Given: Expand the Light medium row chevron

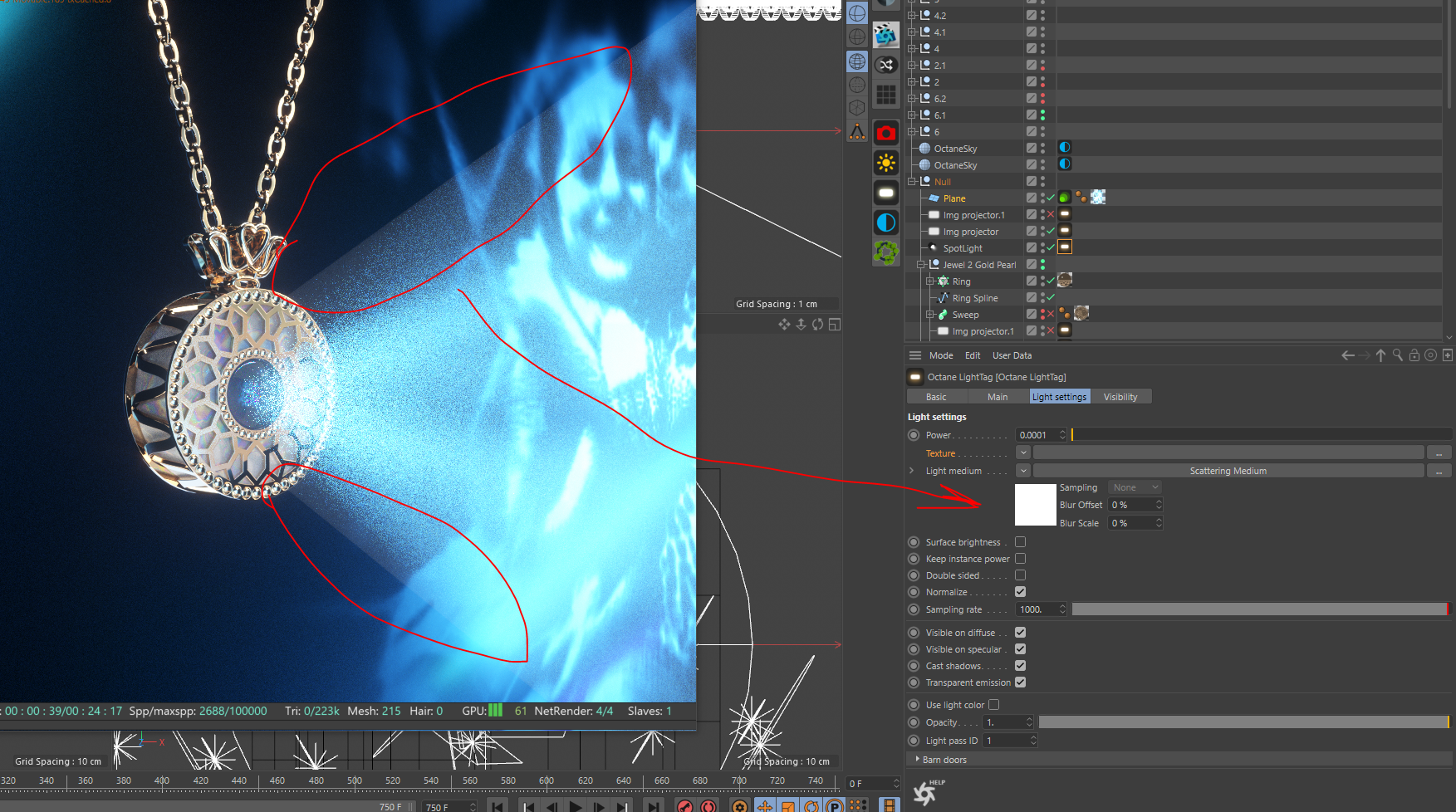Looking at the screenshot, I should 912,471.
